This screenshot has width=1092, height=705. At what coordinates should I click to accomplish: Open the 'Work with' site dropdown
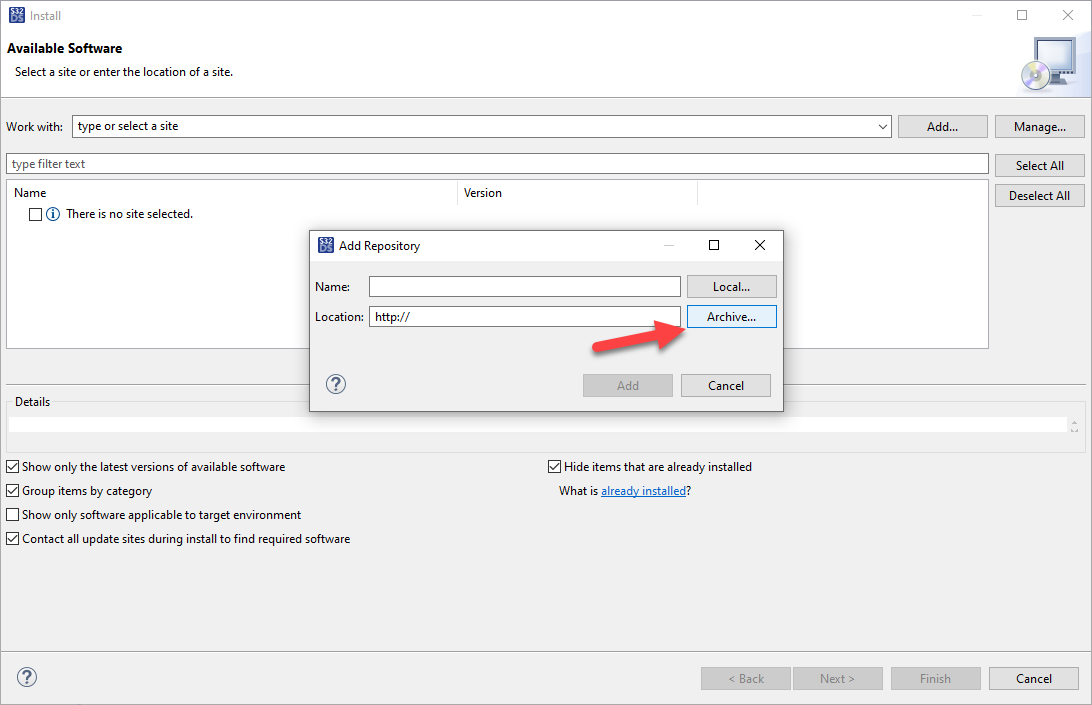coord(881,126)
